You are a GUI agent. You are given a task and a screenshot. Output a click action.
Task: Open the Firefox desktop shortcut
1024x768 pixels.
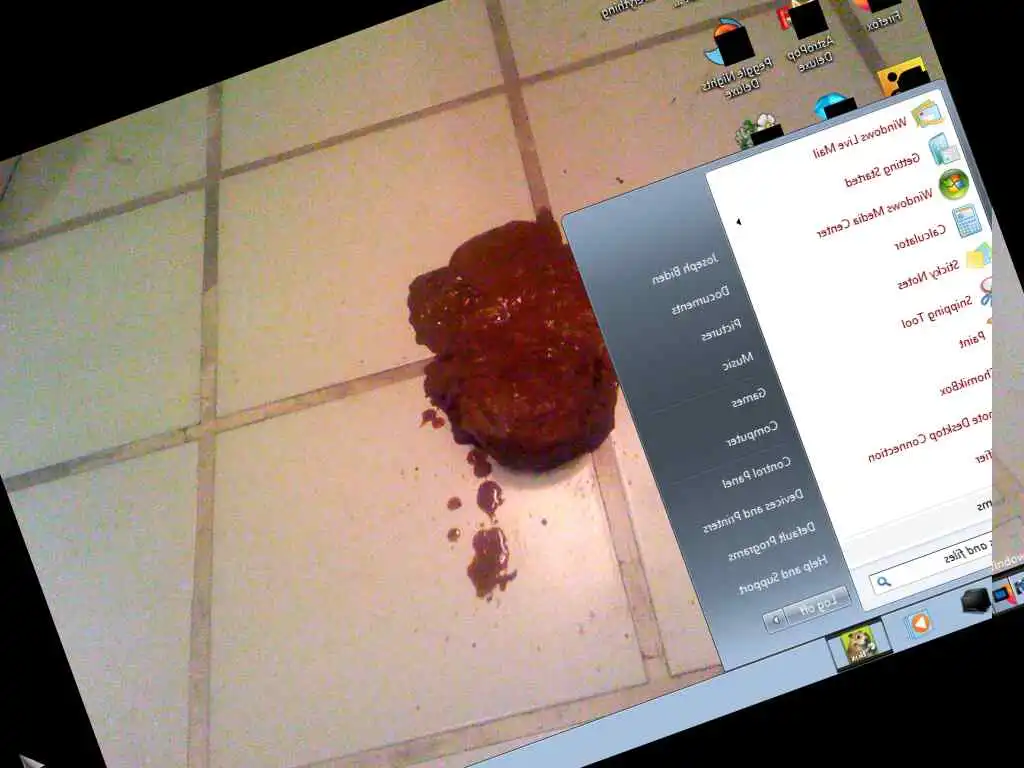click(882, 14)
